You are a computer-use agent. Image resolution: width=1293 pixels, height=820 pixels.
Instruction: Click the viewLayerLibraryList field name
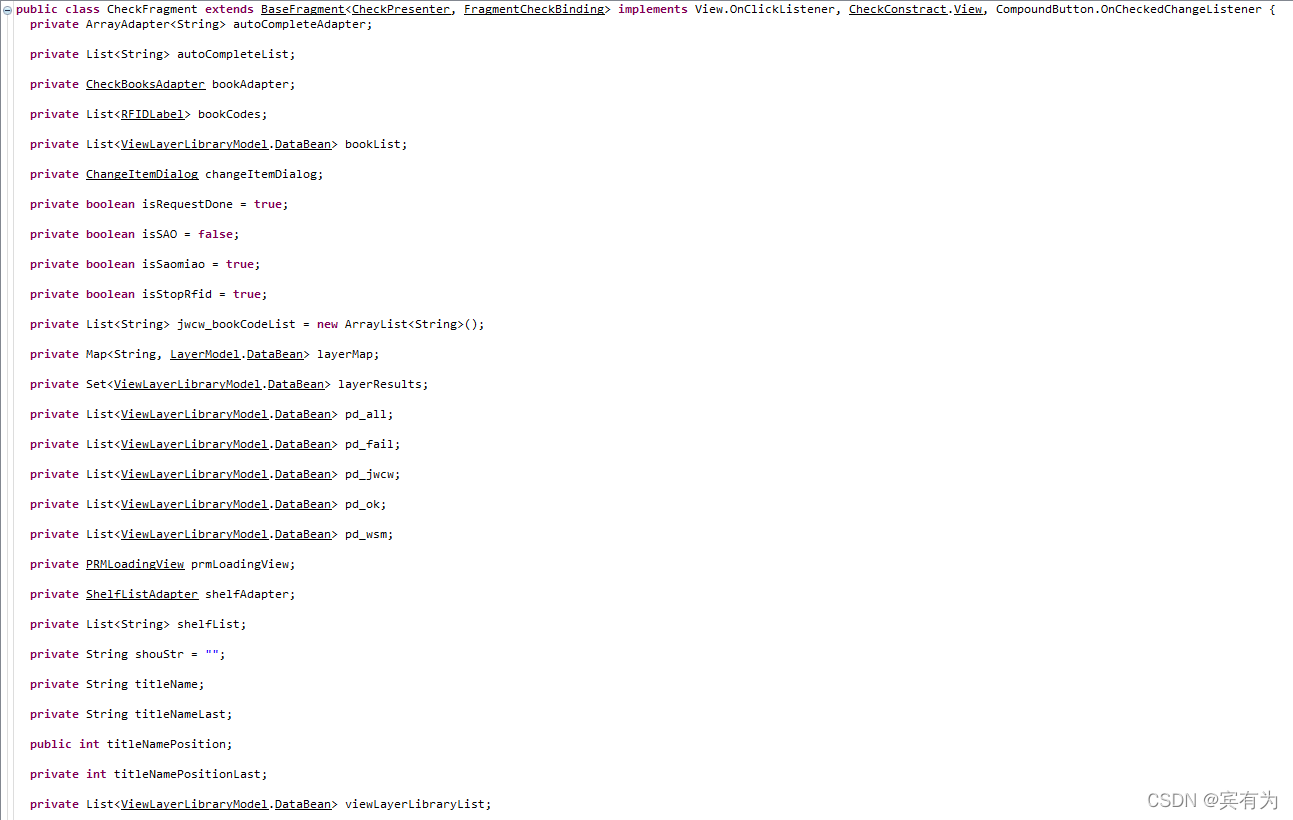[x=415, y=804]
